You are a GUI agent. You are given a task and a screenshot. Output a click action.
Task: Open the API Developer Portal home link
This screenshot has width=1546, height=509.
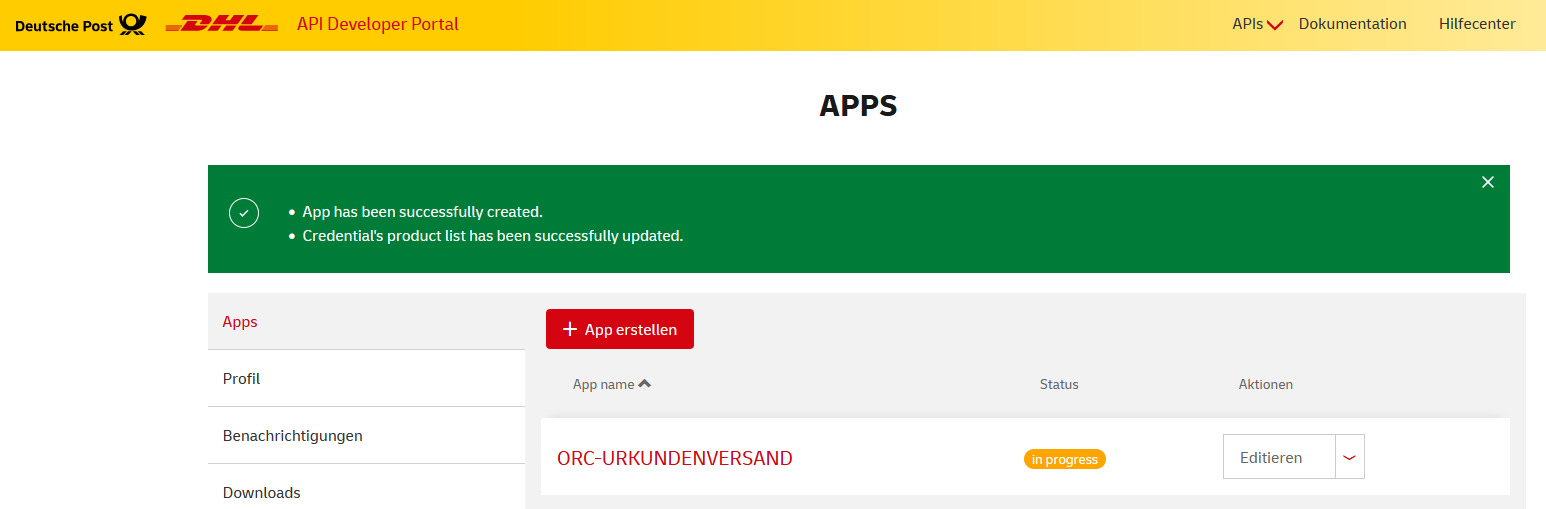(x=377, y=24)
